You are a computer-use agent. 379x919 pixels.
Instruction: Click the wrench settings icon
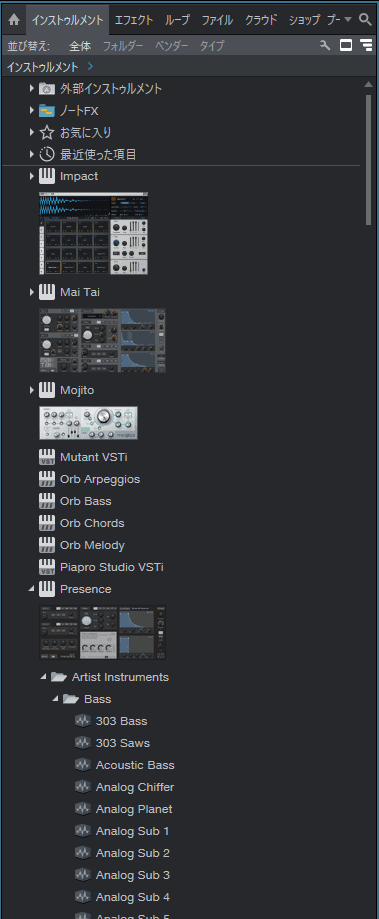(x=325, y=45)
